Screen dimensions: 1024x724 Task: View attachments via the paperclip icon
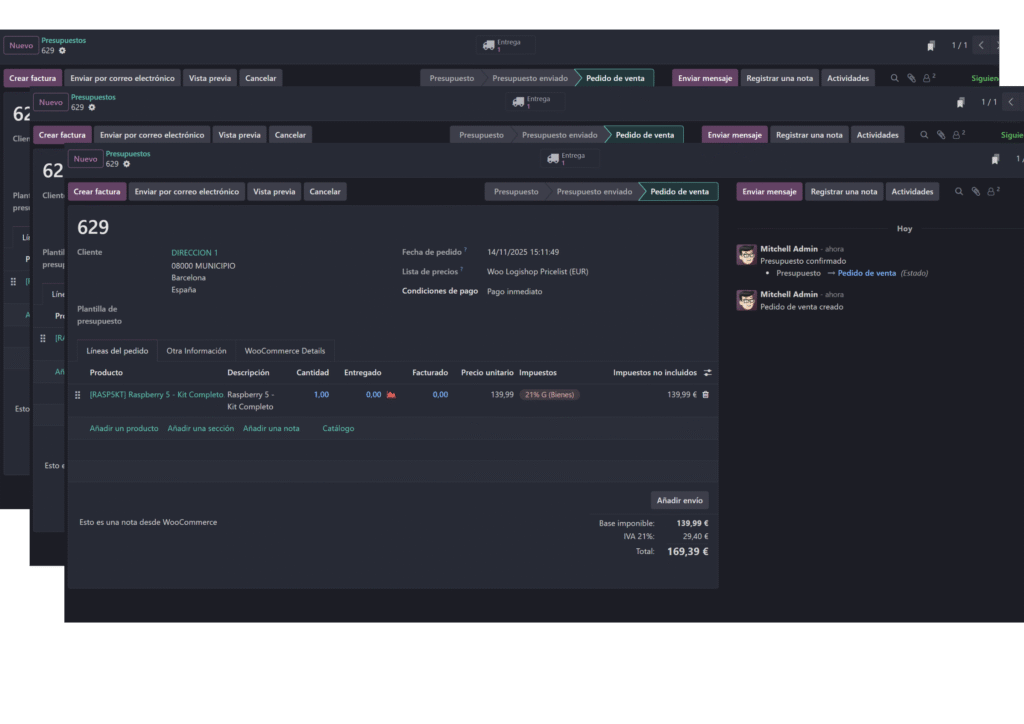pos(976,191)
